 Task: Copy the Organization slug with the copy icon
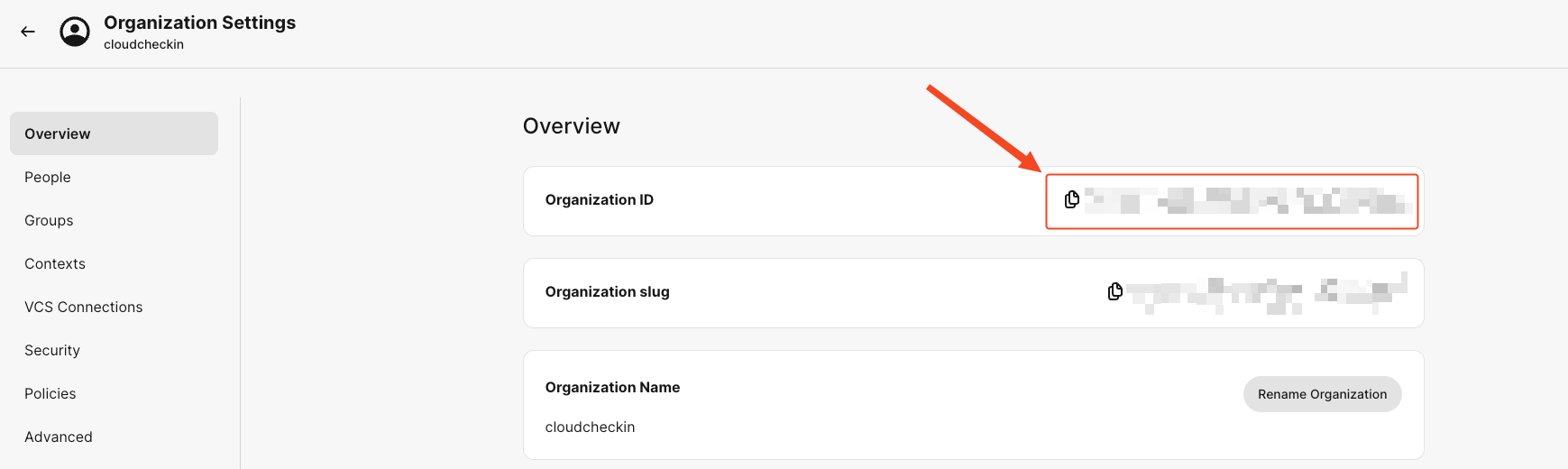pyautogui.click(x=1115, y=291)
